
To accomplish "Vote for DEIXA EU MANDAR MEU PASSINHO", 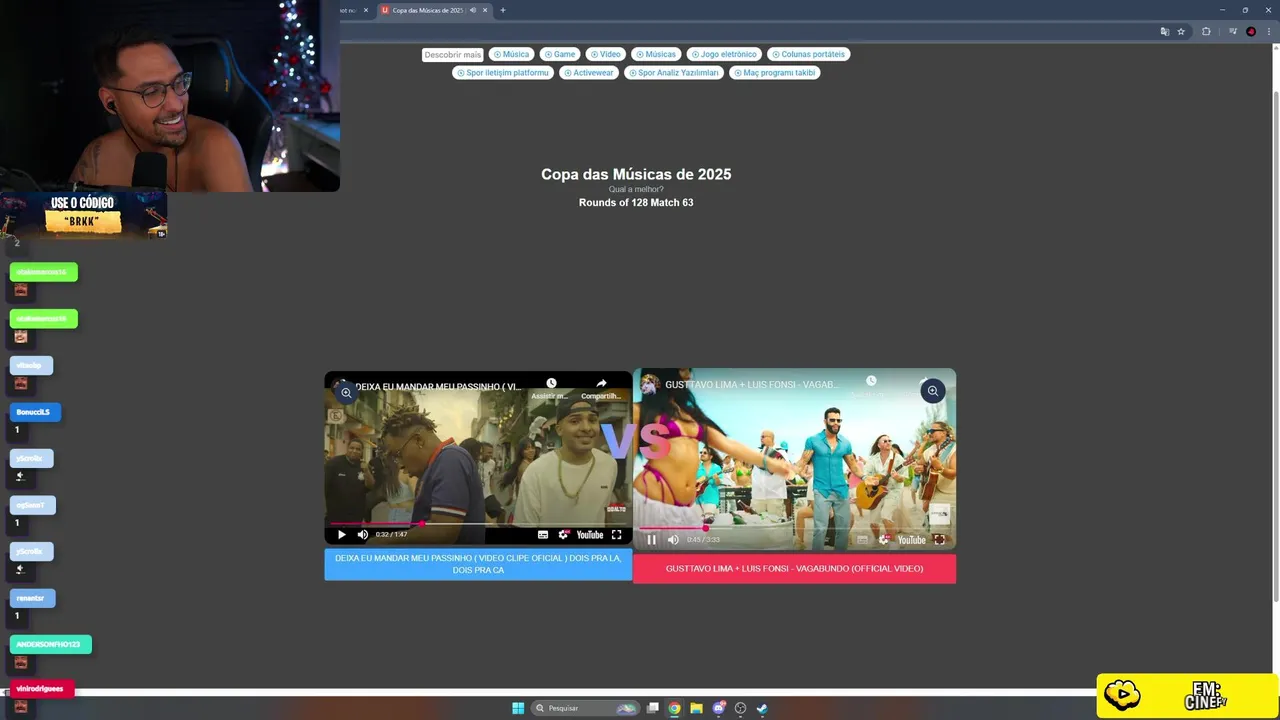I will click(x=478, y=564).
